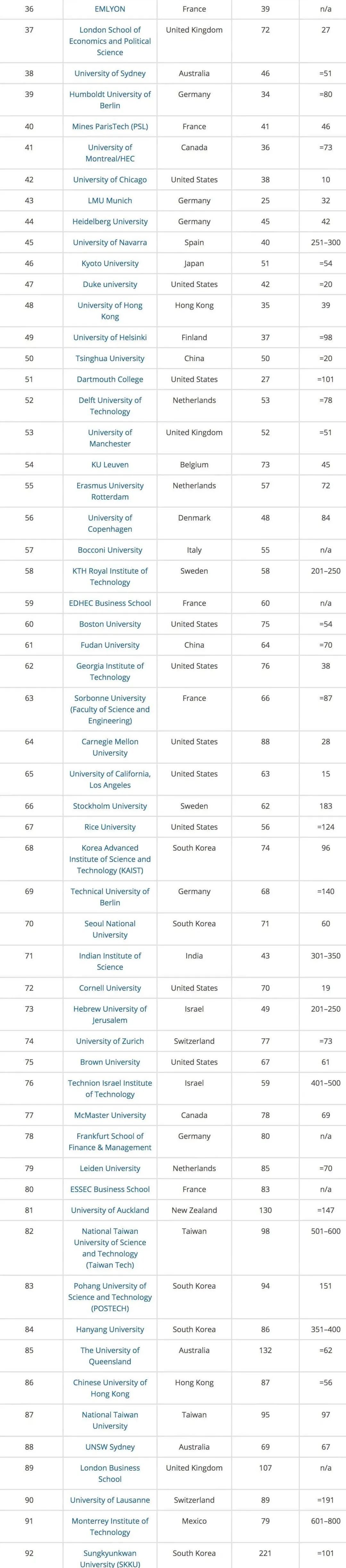Click the Dartmouth College link
The width and height of the screenshot is (346, 1568).
110,379
